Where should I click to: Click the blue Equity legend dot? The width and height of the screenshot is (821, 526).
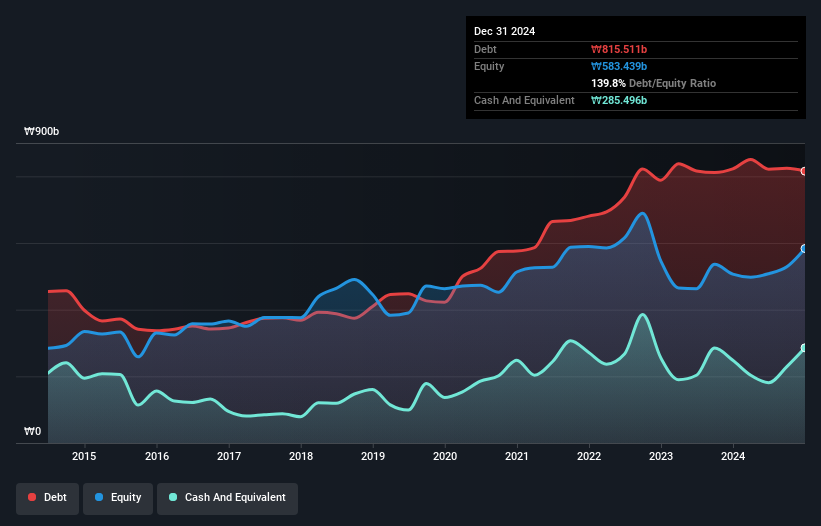coord(99,497)
